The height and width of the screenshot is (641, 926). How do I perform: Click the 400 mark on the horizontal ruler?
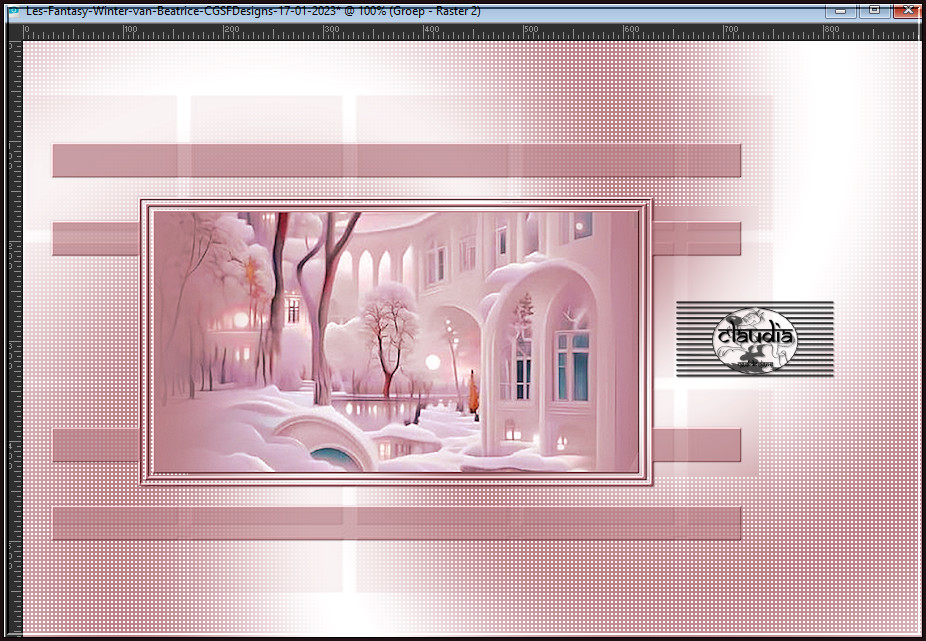tap(432, 30)
